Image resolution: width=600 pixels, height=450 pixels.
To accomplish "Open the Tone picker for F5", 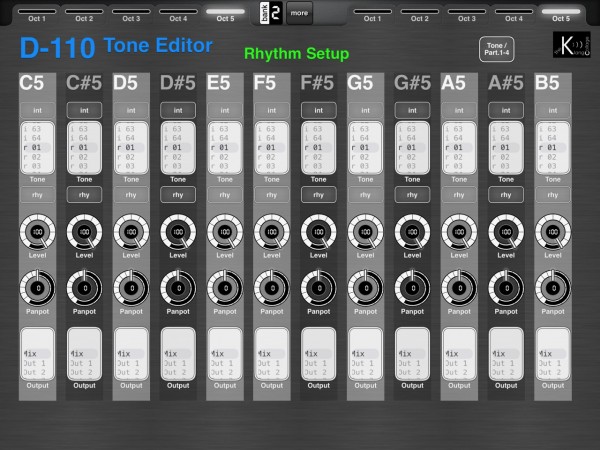I will tap(272, 148).
